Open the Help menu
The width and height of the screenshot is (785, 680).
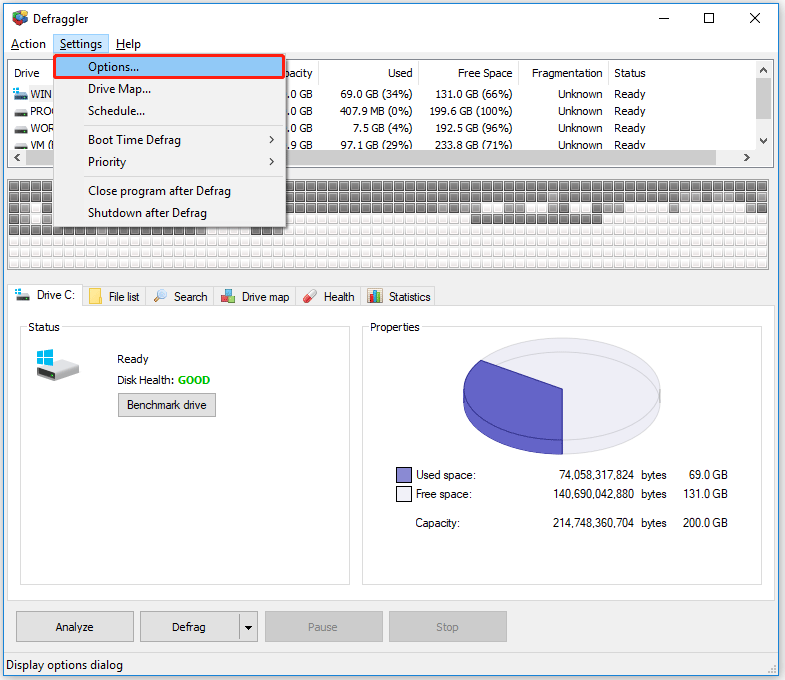pyautogui.click(x=128, y=44)
